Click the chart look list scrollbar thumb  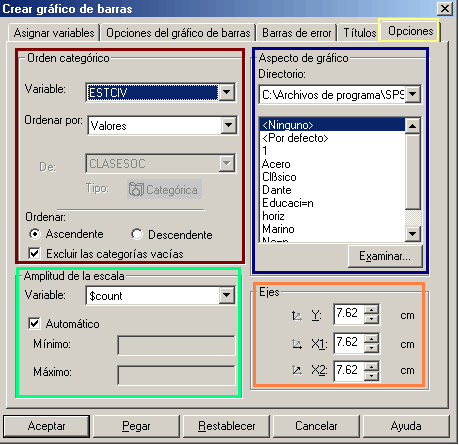pyautogui.click(x=413, y=171)
